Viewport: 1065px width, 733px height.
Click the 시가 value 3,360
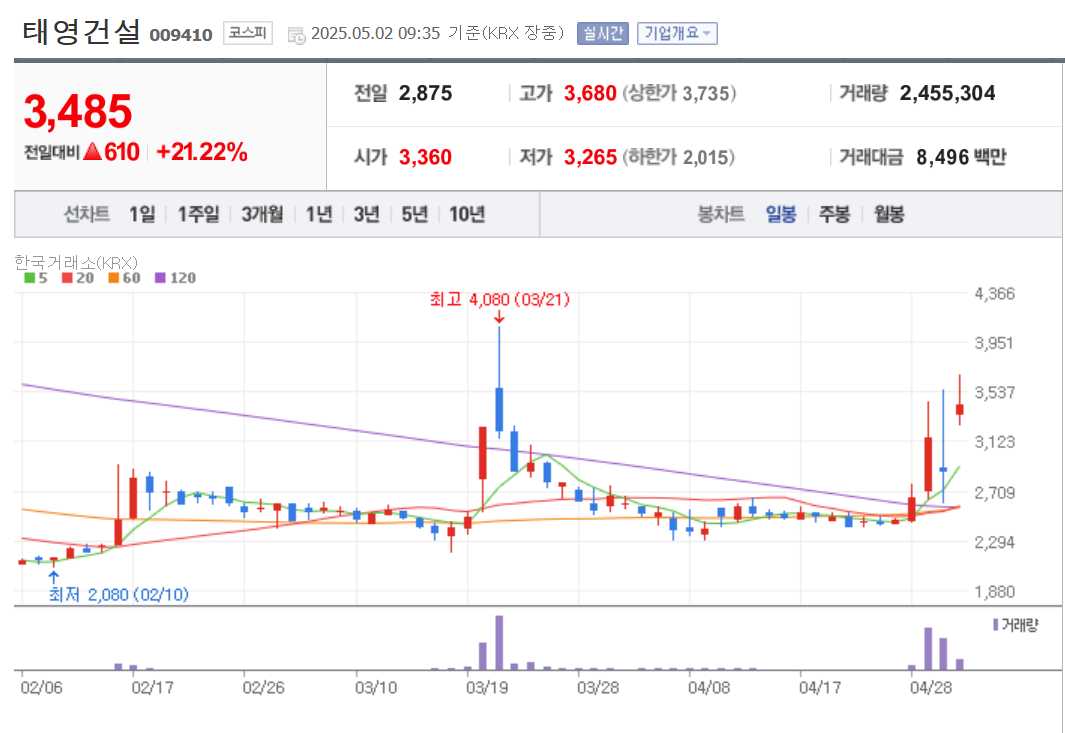point(425,158)
